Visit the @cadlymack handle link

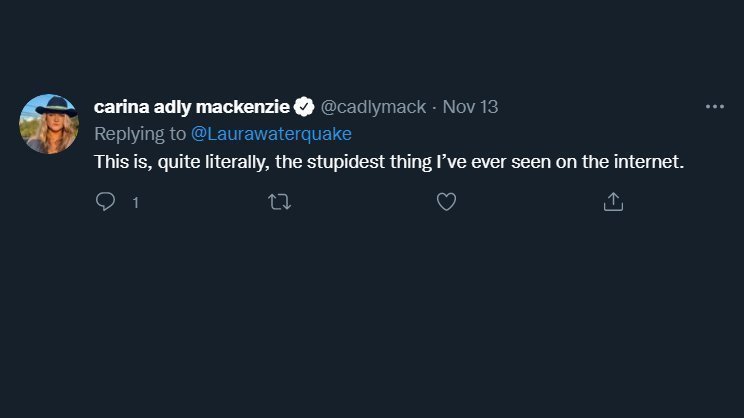tap(373, 107)
